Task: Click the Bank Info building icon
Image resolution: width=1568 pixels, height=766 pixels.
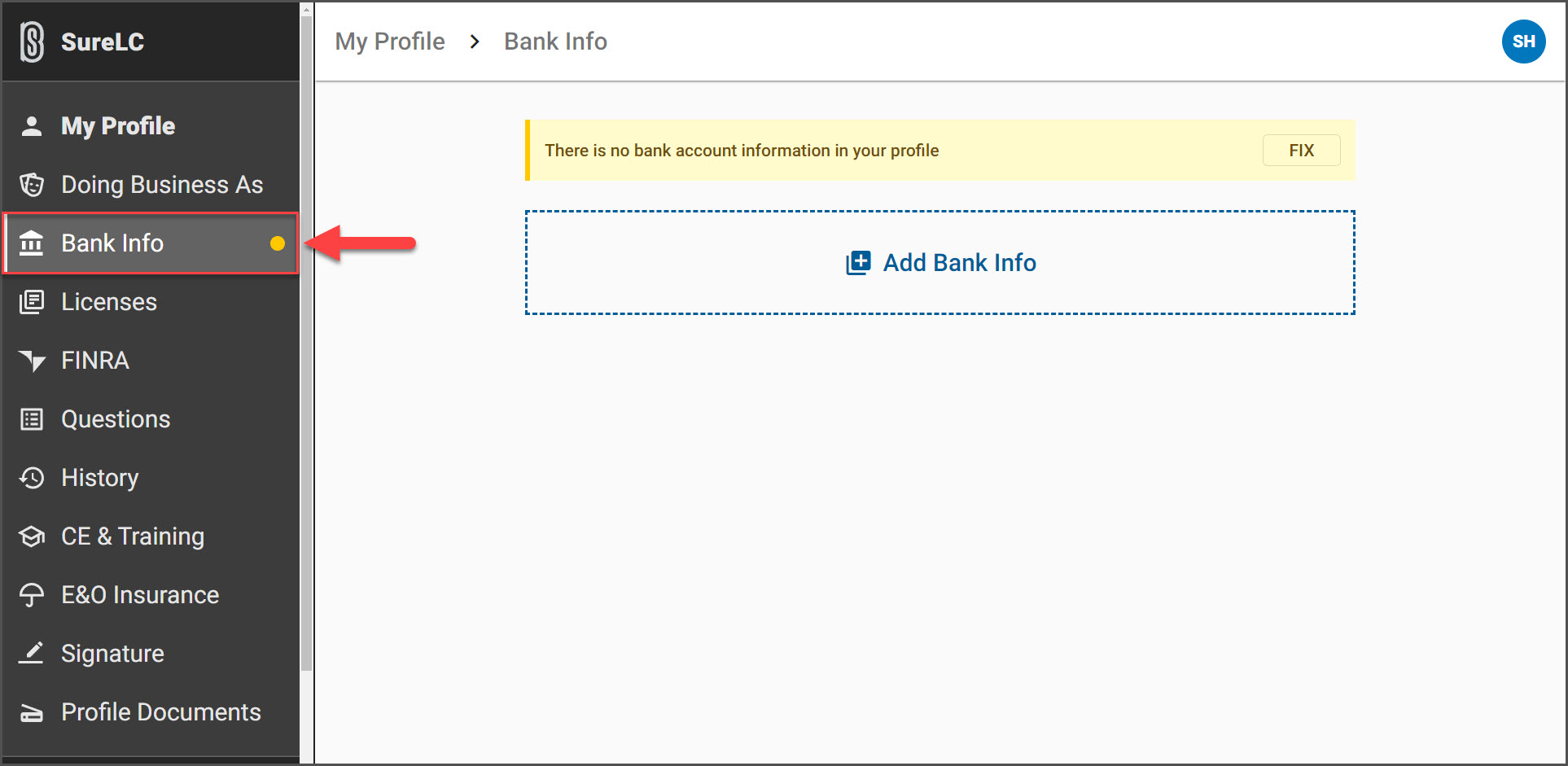Action: pos(32,243)
